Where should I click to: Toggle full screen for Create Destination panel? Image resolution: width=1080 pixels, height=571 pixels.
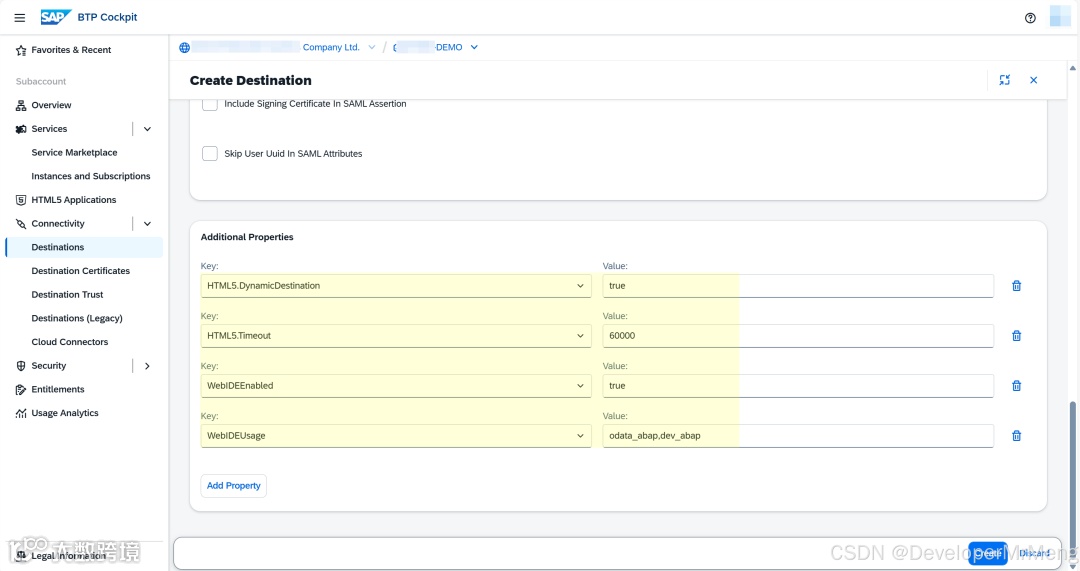(x=1004, y=80)
